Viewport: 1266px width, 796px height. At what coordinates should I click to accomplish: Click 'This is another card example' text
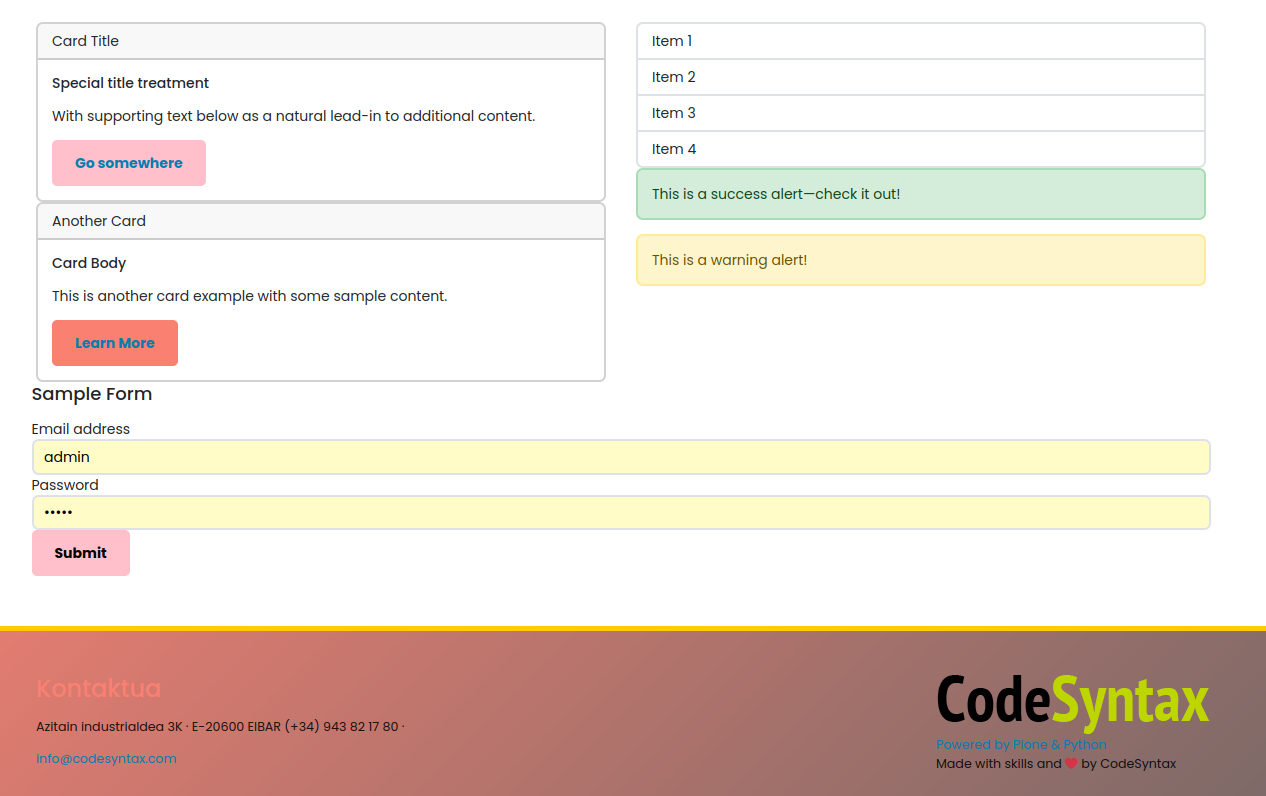pos(250,296)
